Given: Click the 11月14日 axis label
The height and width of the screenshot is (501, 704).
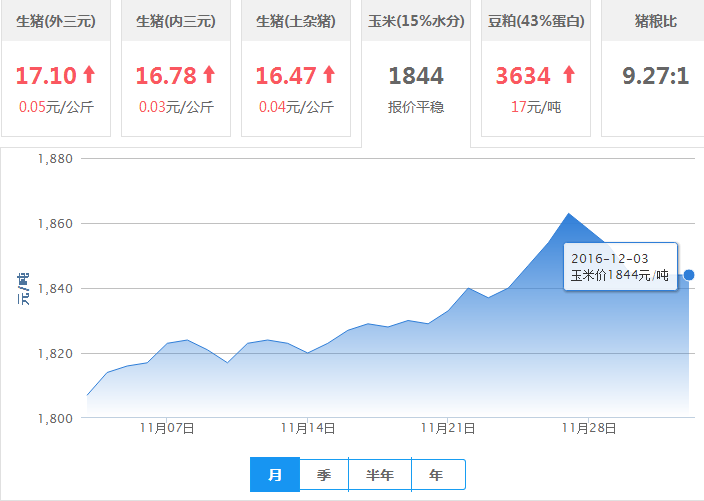Looking at the screenshot, I should click(308, 428).
